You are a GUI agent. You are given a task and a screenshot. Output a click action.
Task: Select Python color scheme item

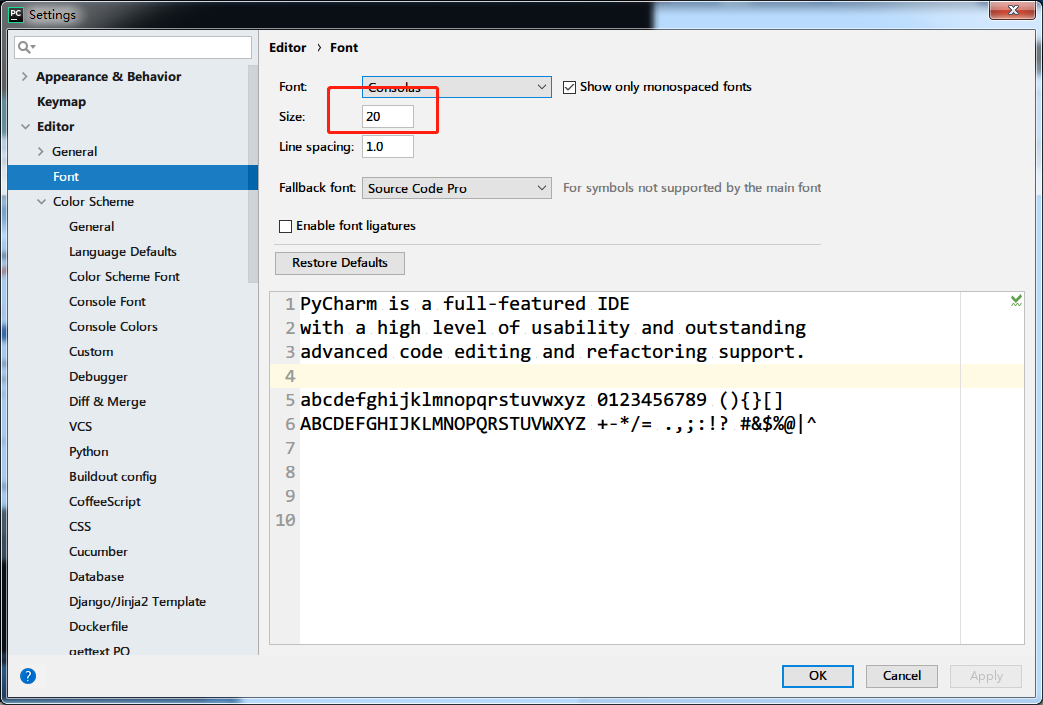coord(88,452)
